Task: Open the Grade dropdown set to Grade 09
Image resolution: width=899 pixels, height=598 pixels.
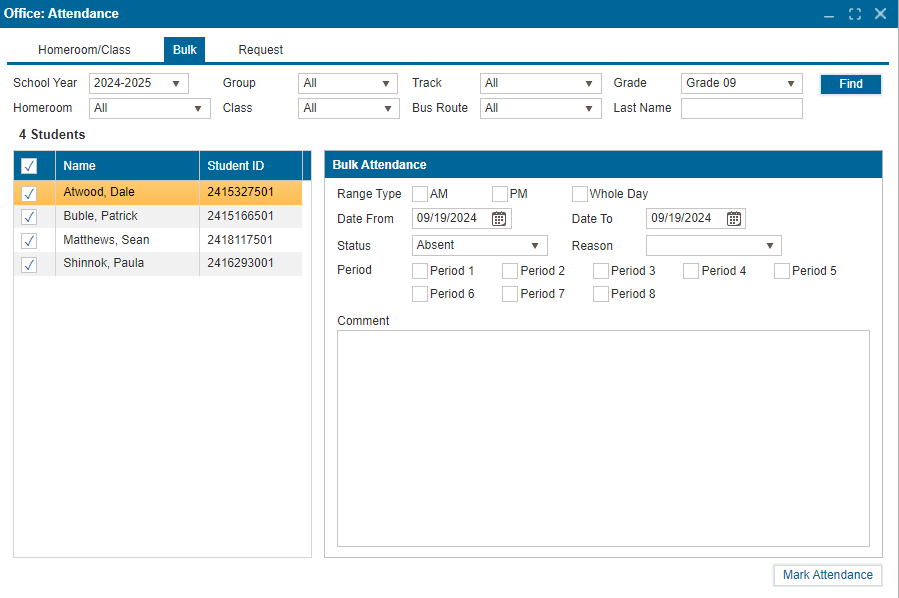Action: point(741,84)
